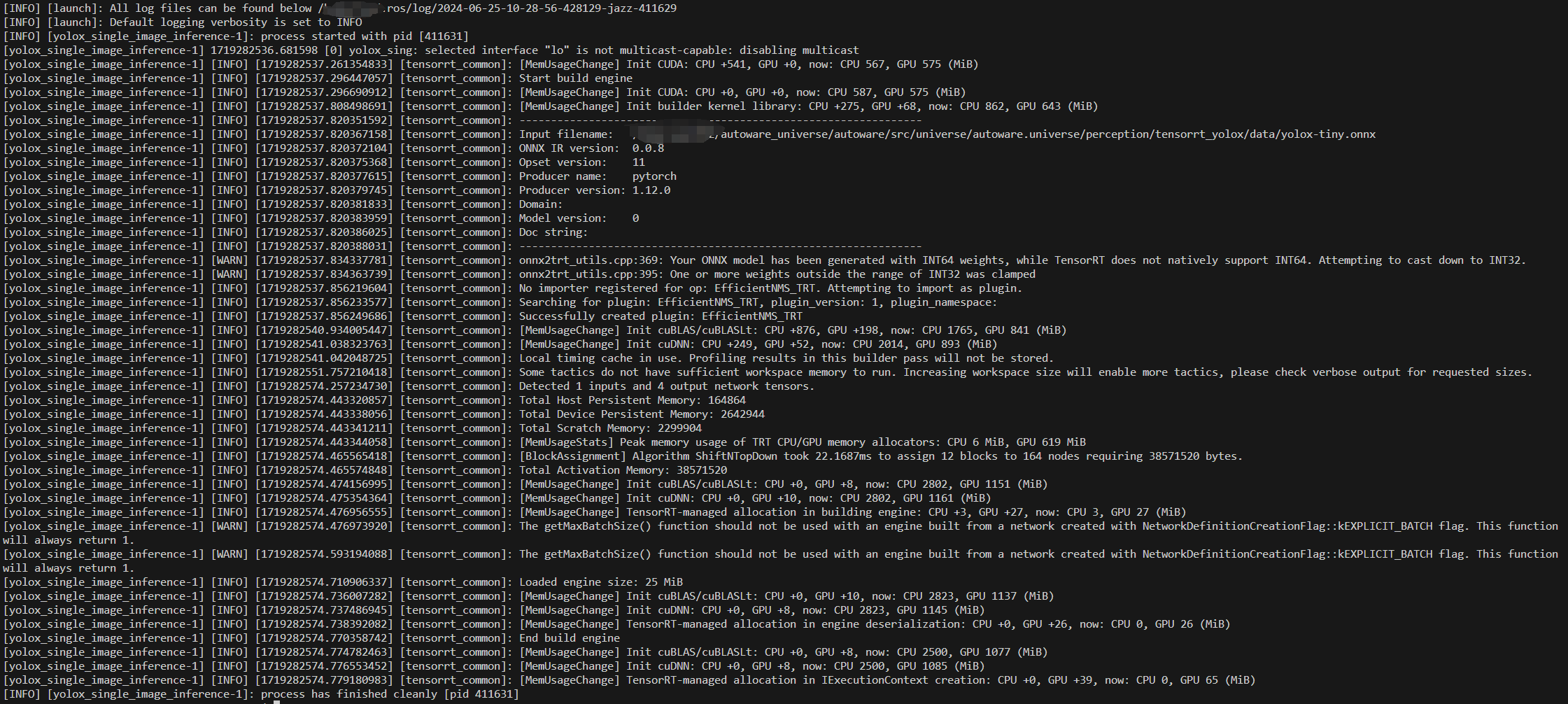Click 'allocation in IExecutionContext creation' line

tap(630, 680)
